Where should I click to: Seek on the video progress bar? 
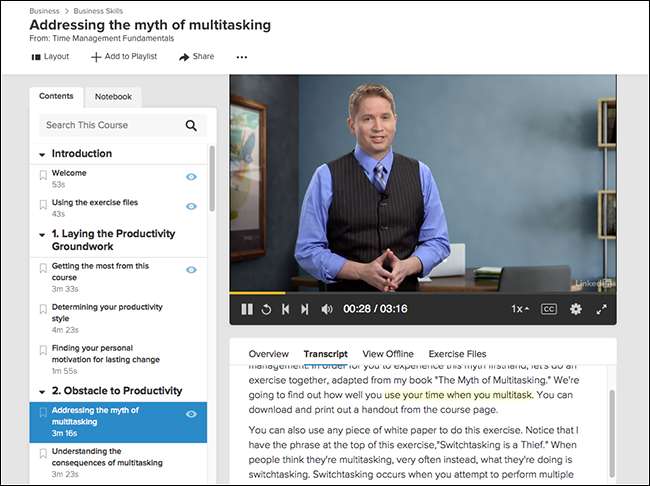click(423, 293)
